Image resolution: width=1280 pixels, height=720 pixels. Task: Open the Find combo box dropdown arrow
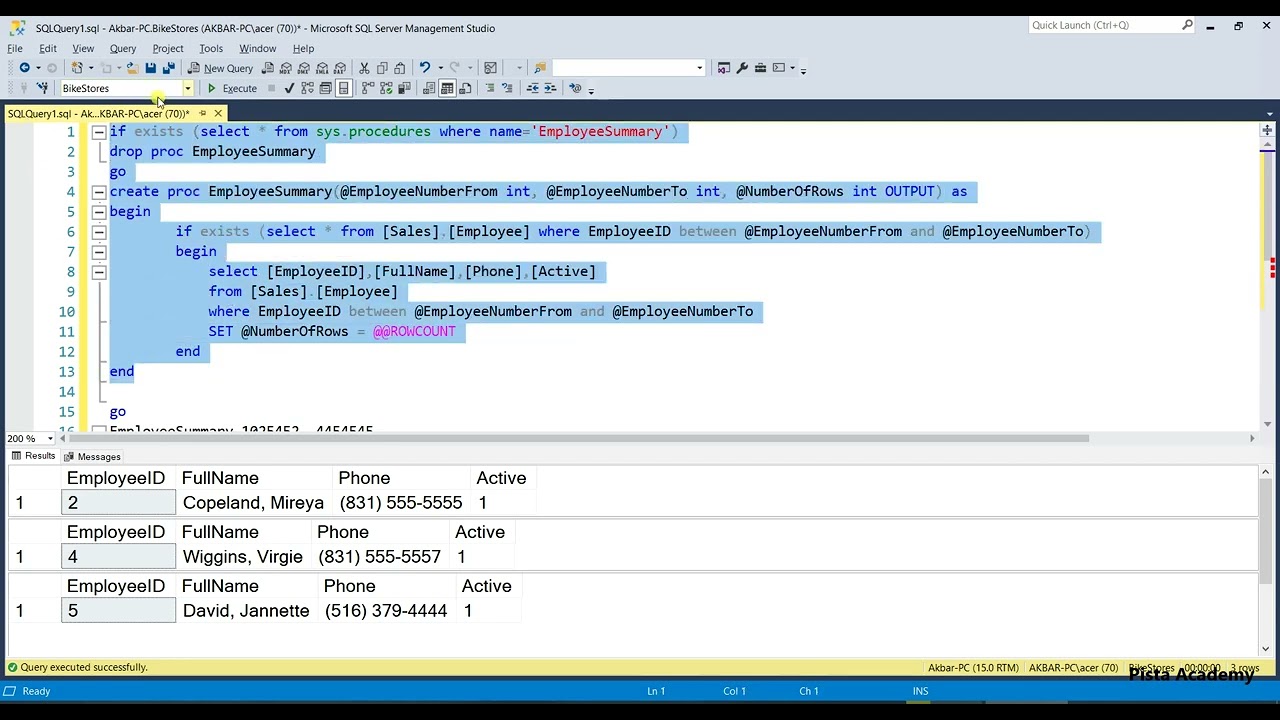tap(699, 68)
